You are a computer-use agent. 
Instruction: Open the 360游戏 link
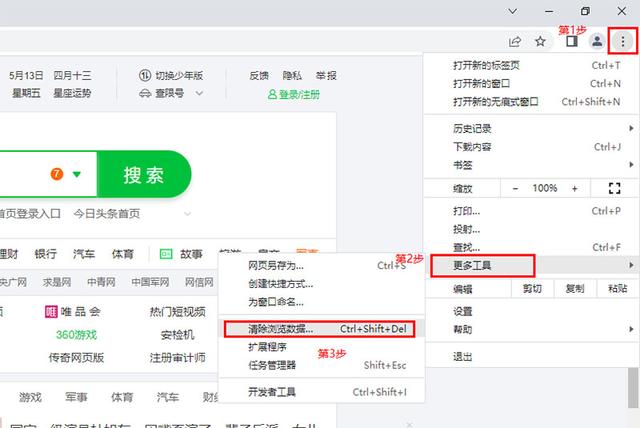76,334
